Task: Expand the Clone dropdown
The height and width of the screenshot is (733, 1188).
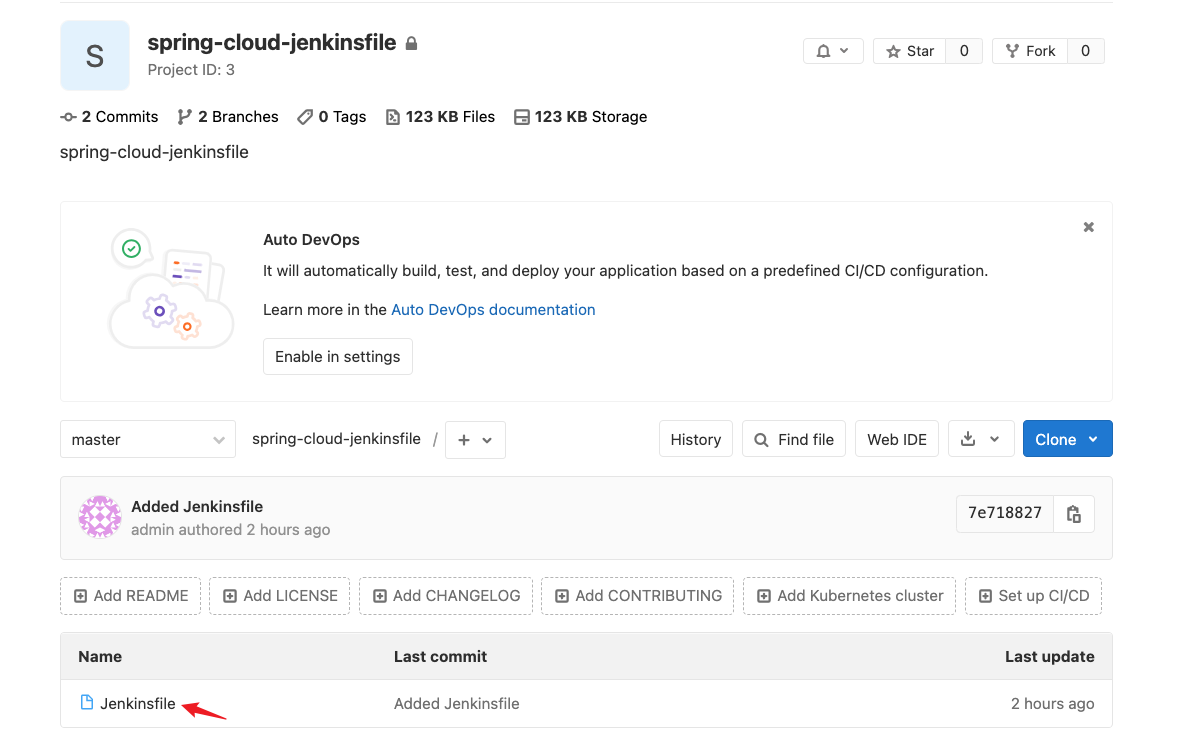Action: coord(1068,440)
